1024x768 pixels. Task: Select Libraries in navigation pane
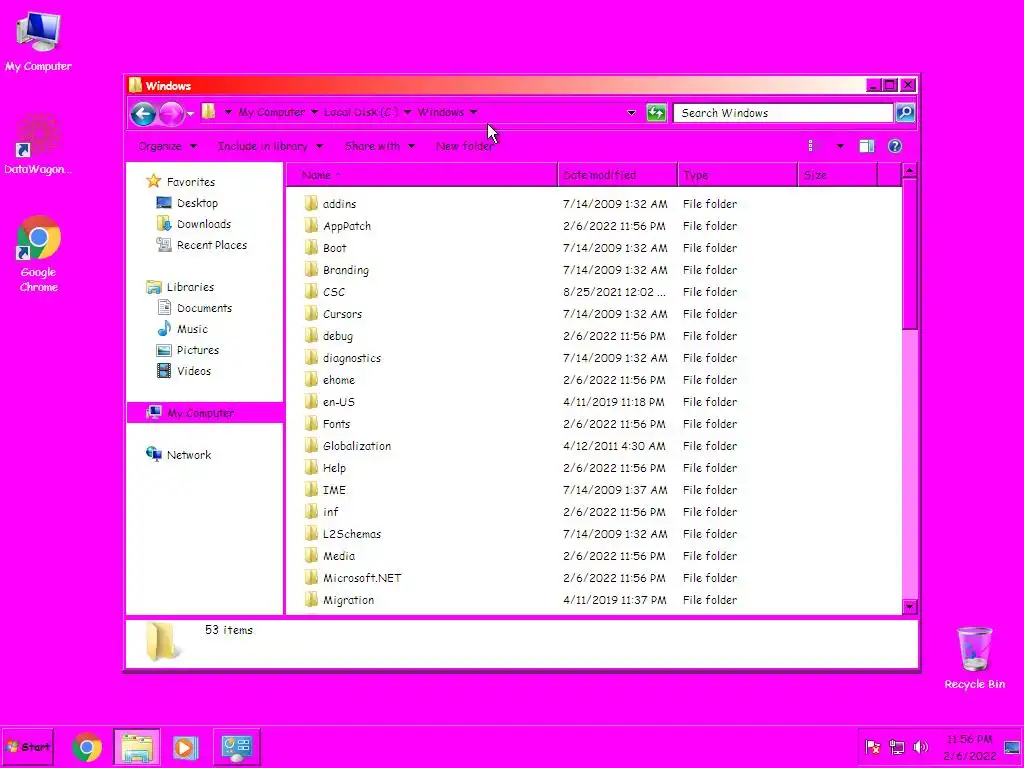pyautogui.click(x=190, y=287)
